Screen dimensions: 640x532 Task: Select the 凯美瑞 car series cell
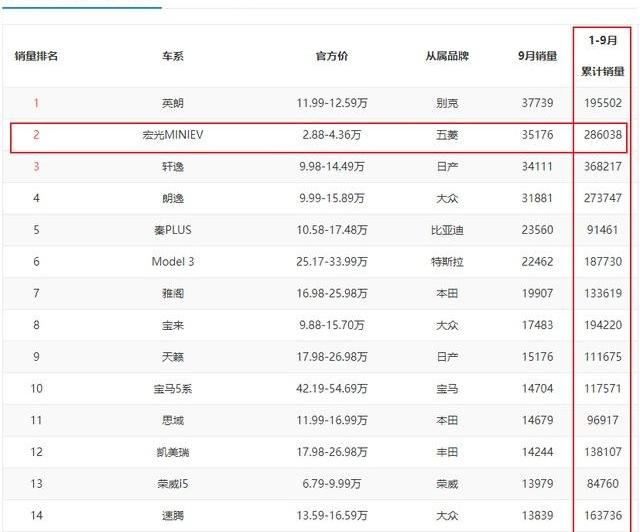[173, 452]
